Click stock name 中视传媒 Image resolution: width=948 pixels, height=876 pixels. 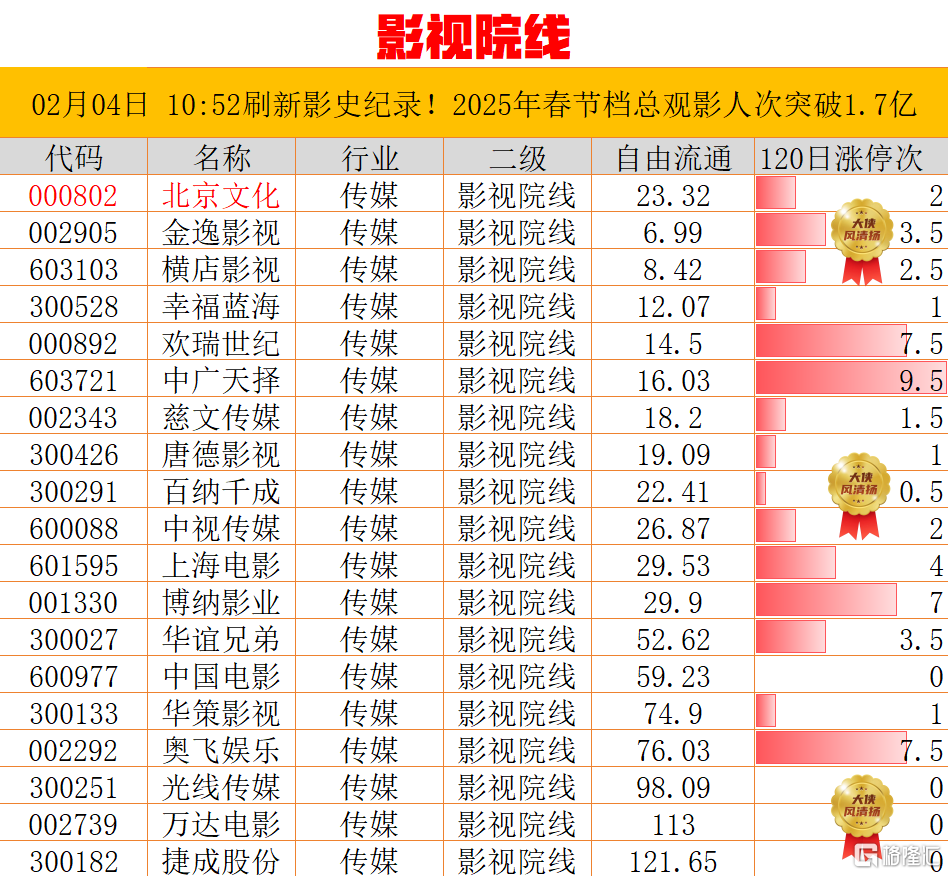221,529
